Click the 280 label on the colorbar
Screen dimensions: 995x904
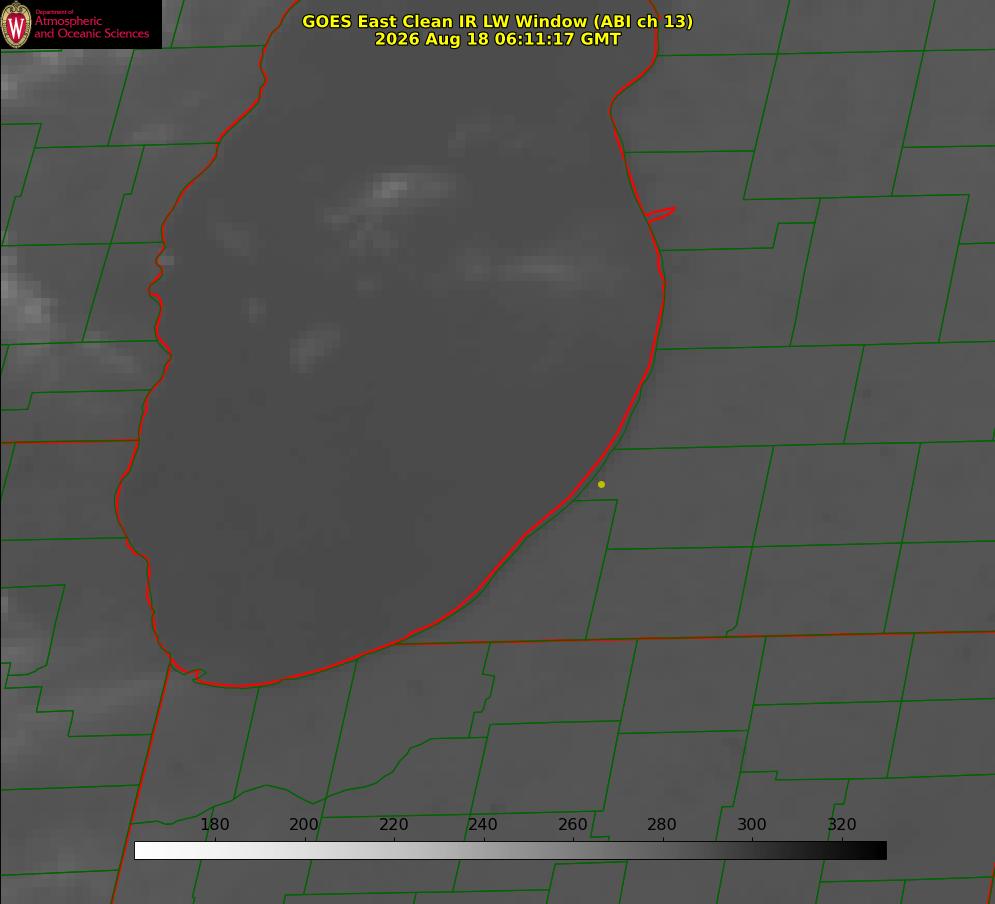[662, 824]
